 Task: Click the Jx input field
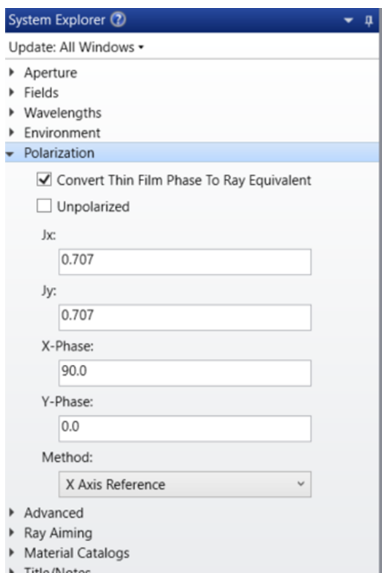tap(185, 262)
